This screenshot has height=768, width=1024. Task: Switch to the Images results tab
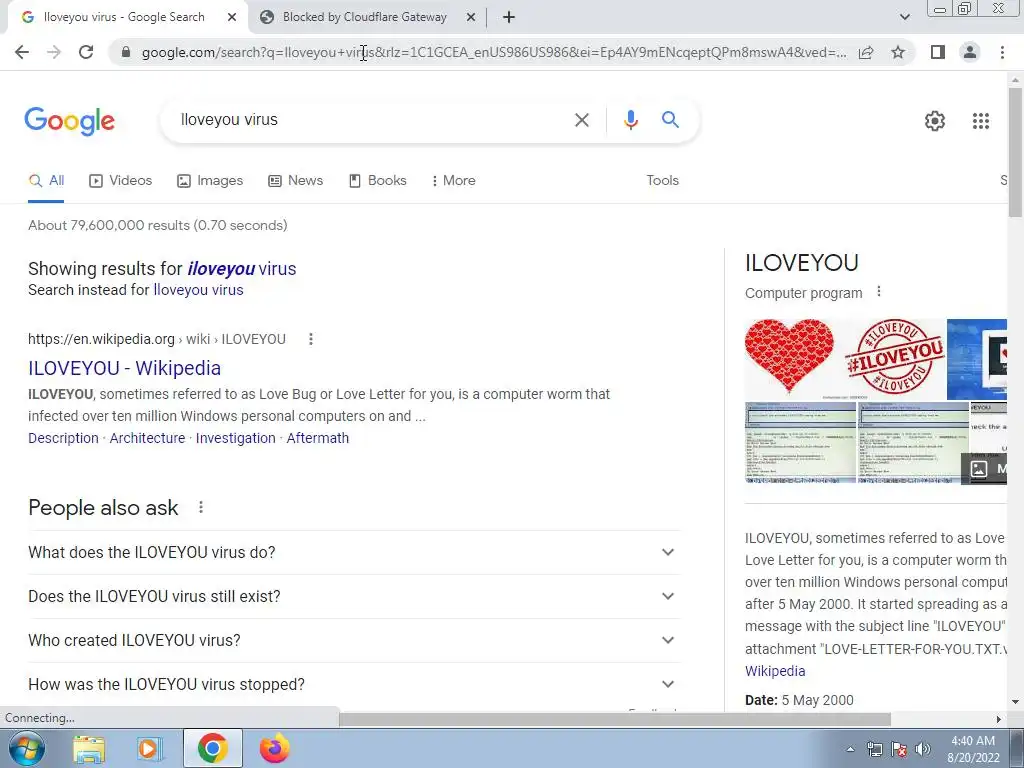pyautogui.click(x=210, y=181)
